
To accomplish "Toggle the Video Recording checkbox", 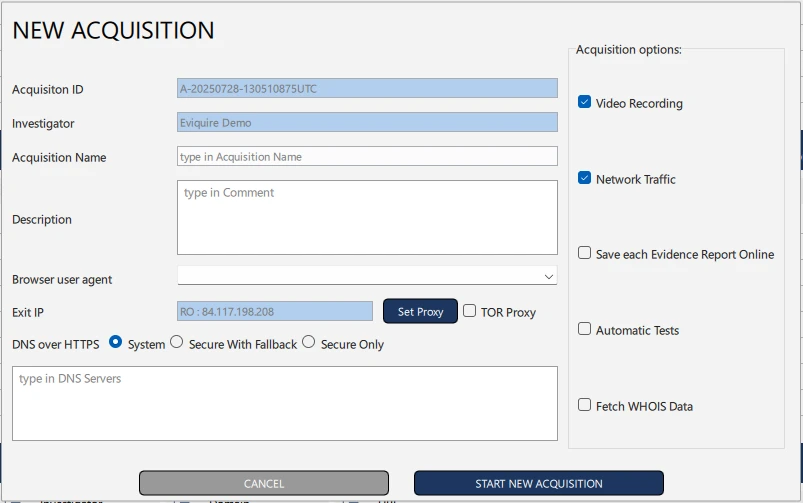I will tap(584, 102).
